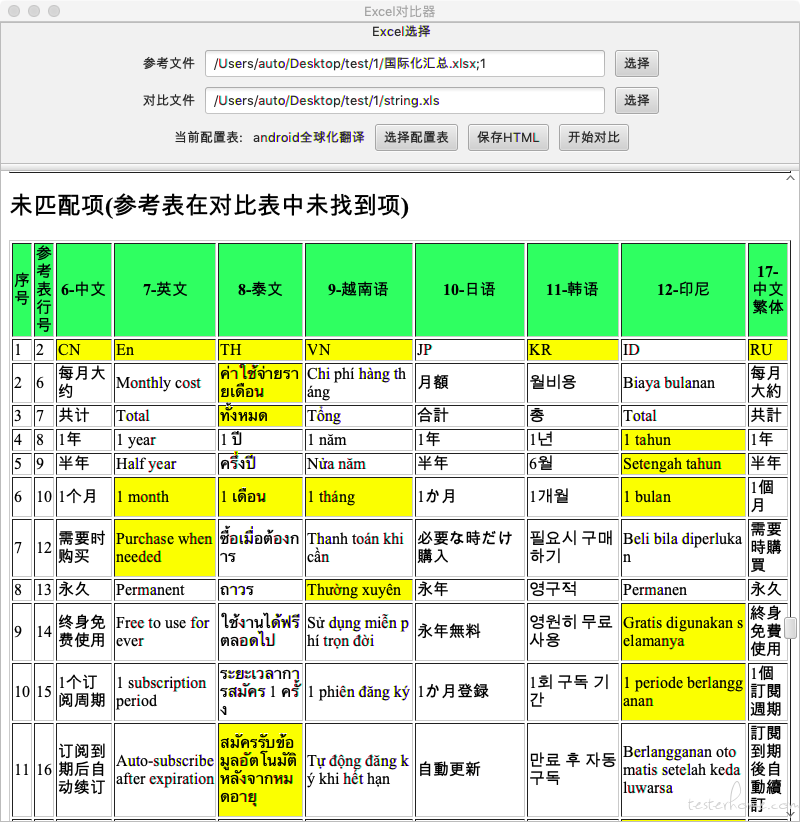Click the 永年無料 cell

click(470, 632)
